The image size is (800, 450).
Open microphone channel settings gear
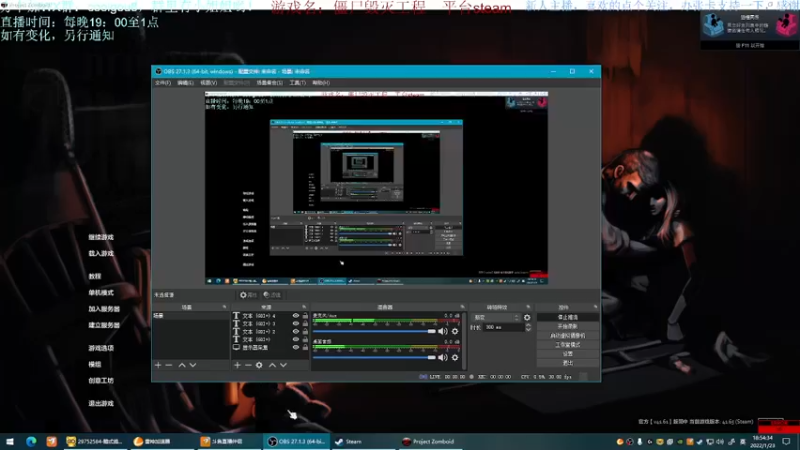(x=455, y=331)
